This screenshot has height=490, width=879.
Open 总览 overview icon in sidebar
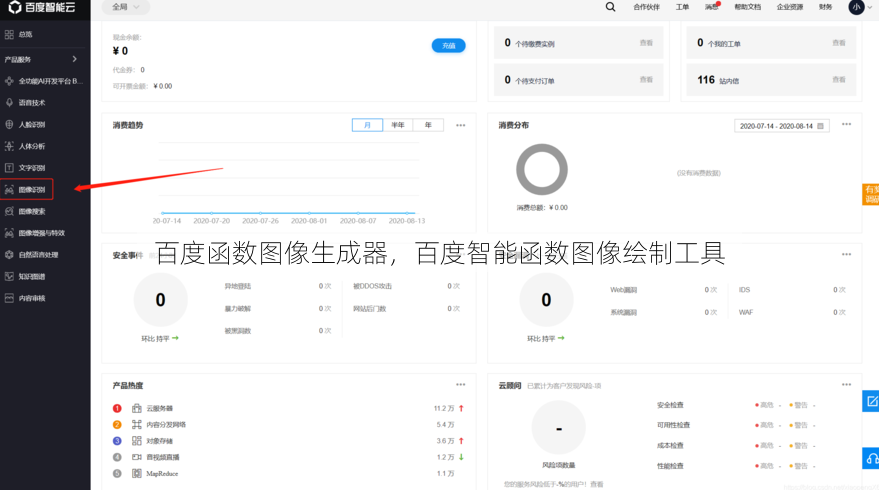(x=9, y=35)
